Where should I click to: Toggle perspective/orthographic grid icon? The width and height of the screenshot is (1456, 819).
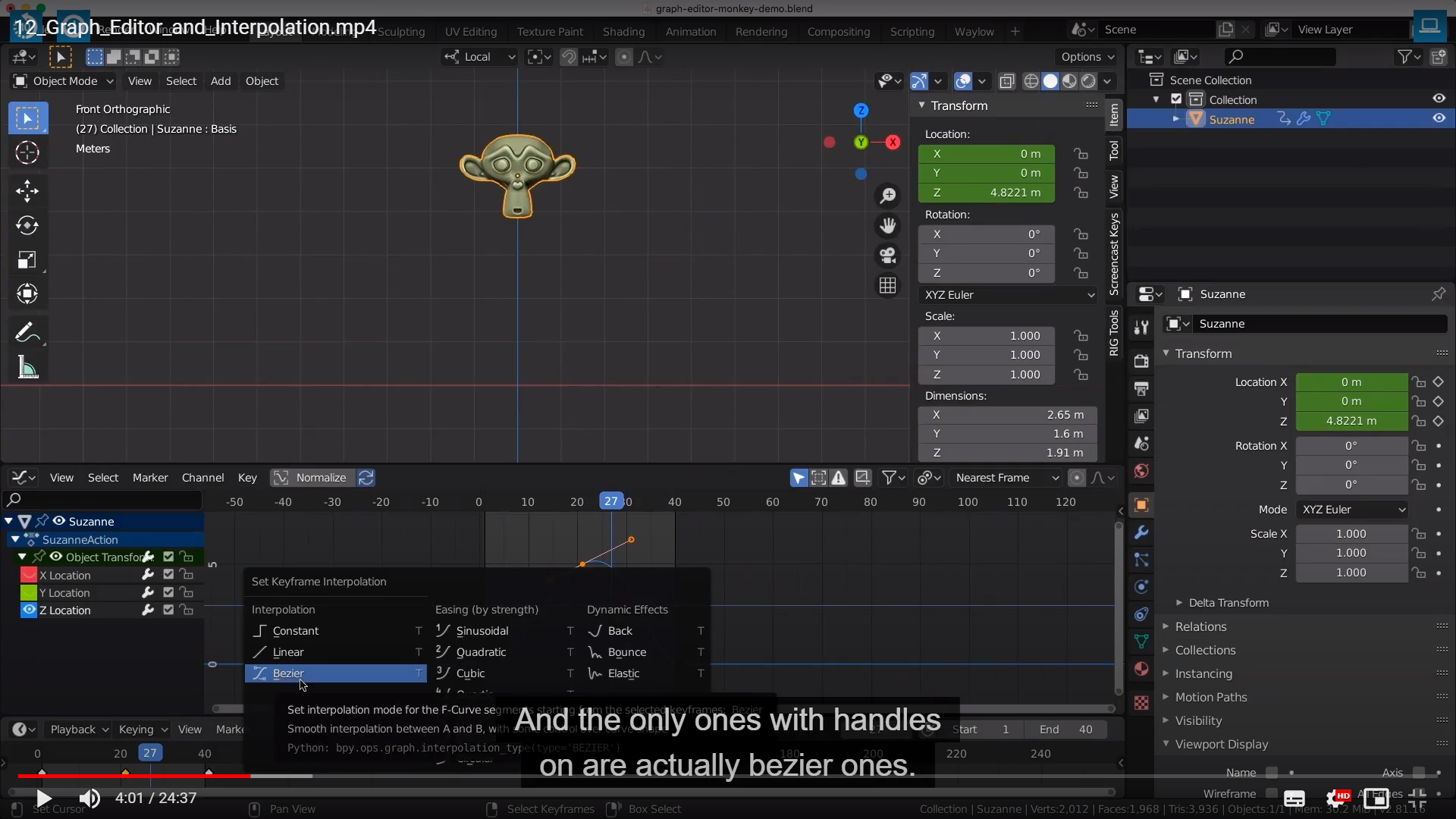coord(887,286)
